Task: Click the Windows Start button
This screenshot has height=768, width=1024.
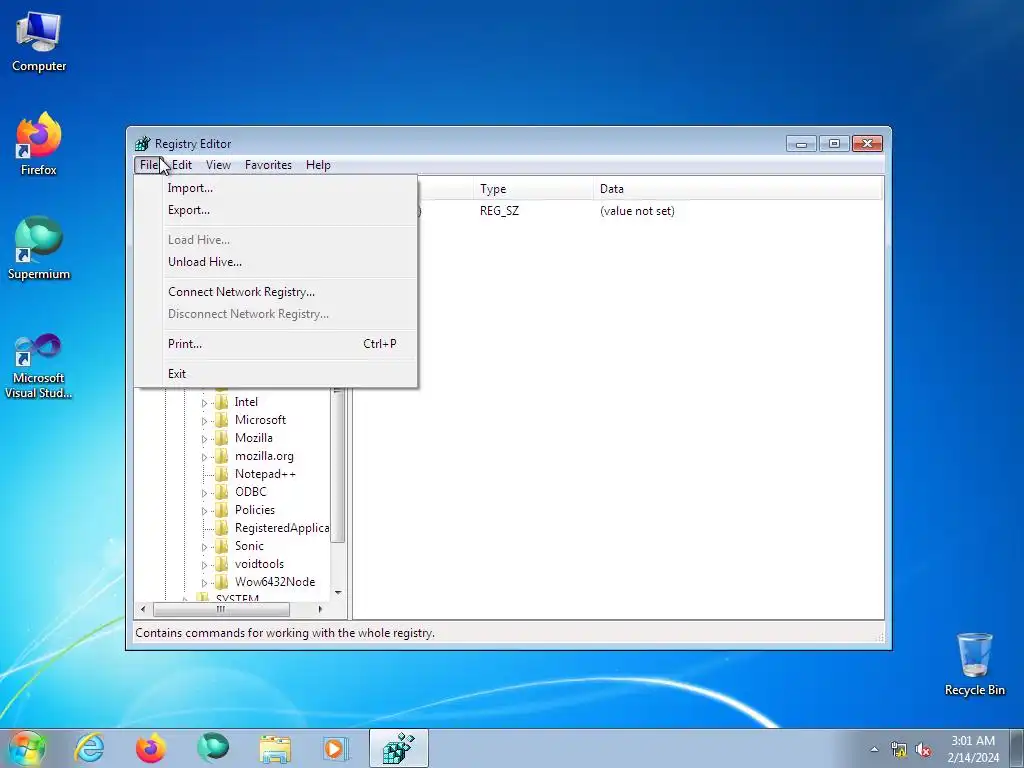Action: point(27,748)
